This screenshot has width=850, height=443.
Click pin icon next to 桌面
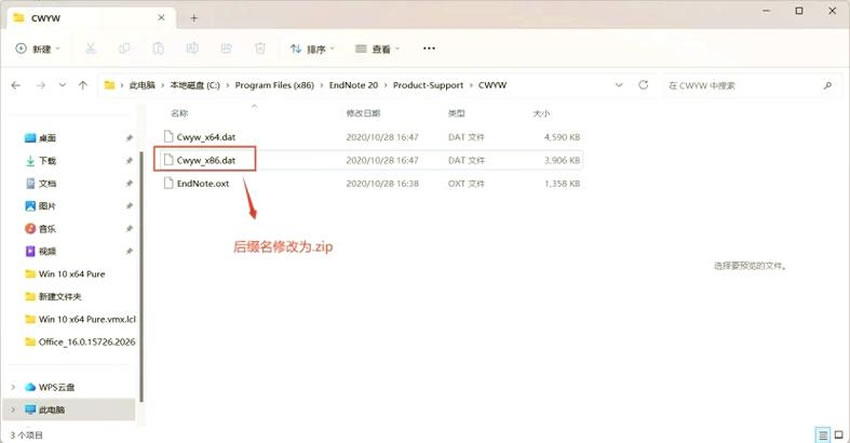tap(129, 138)
